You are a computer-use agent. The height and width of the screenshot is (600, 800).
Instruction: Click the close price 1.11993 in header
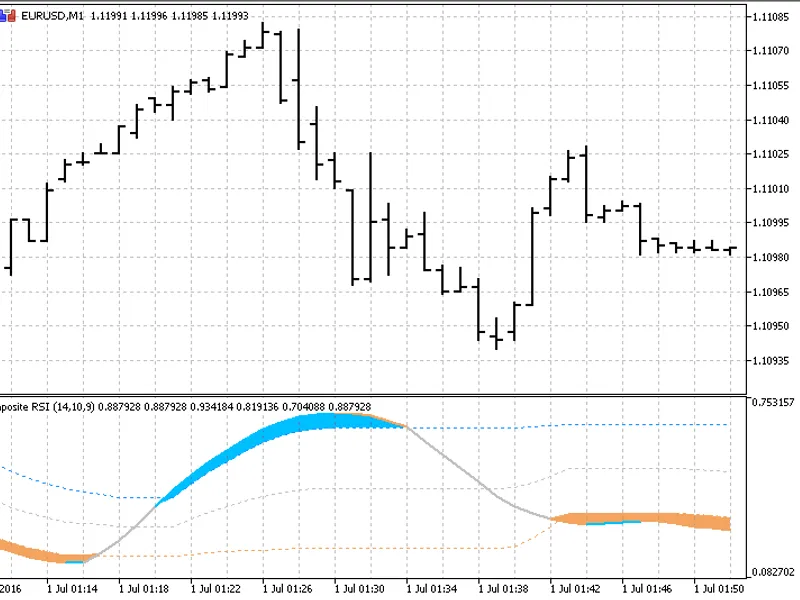tap(230, 16)
